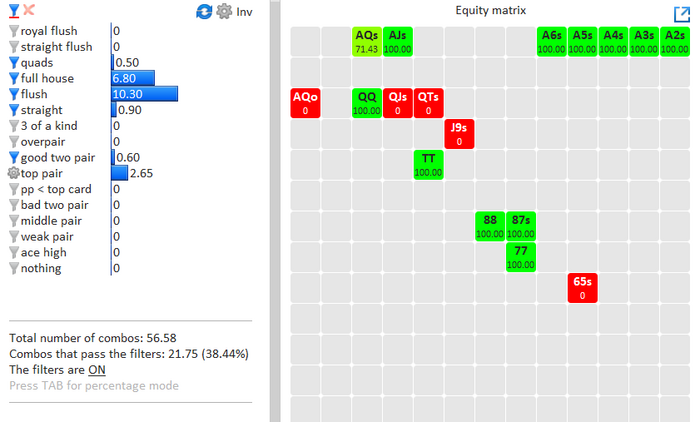Select the 65s cell in the matrix
The image size is (700, 422).
click(x=582, y=288)
